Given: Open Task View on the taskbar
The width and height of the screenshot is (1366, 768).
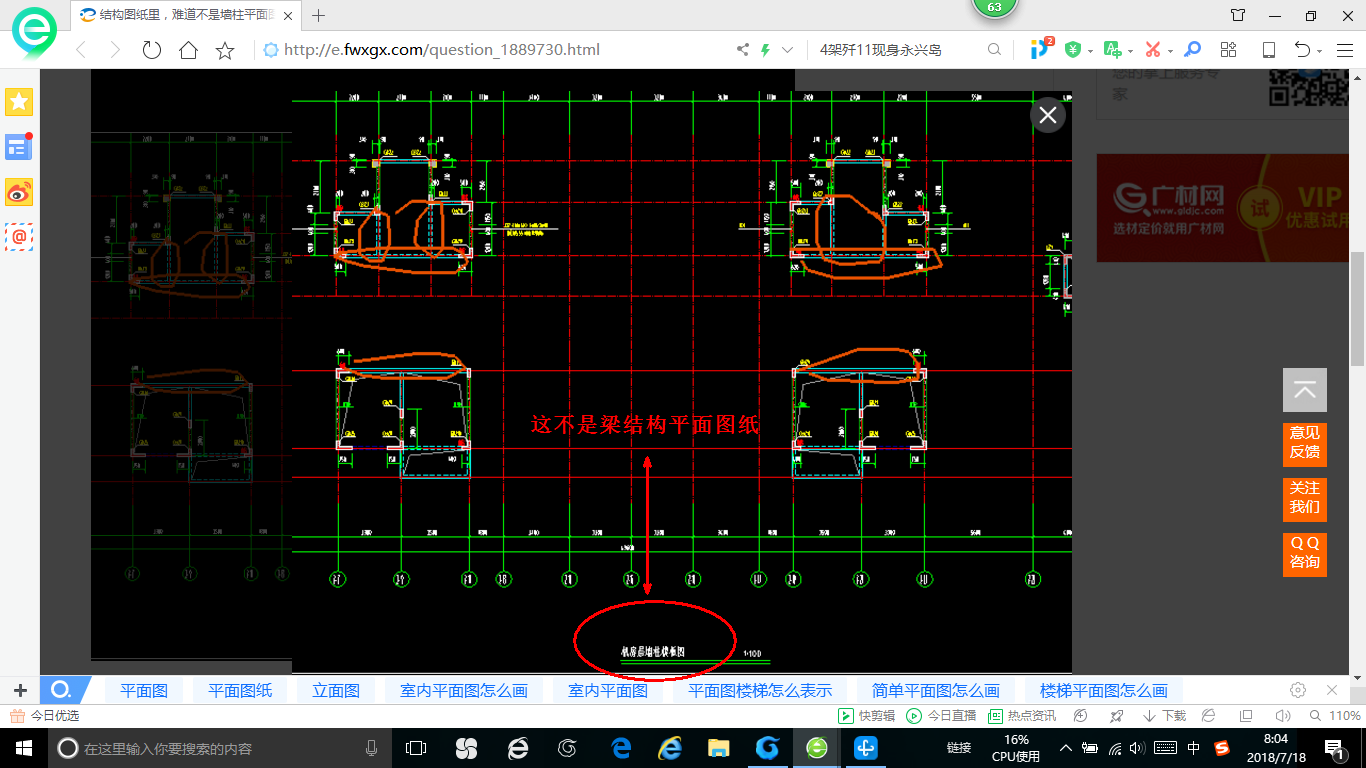Looking at the screenshot, I should 416,748.
